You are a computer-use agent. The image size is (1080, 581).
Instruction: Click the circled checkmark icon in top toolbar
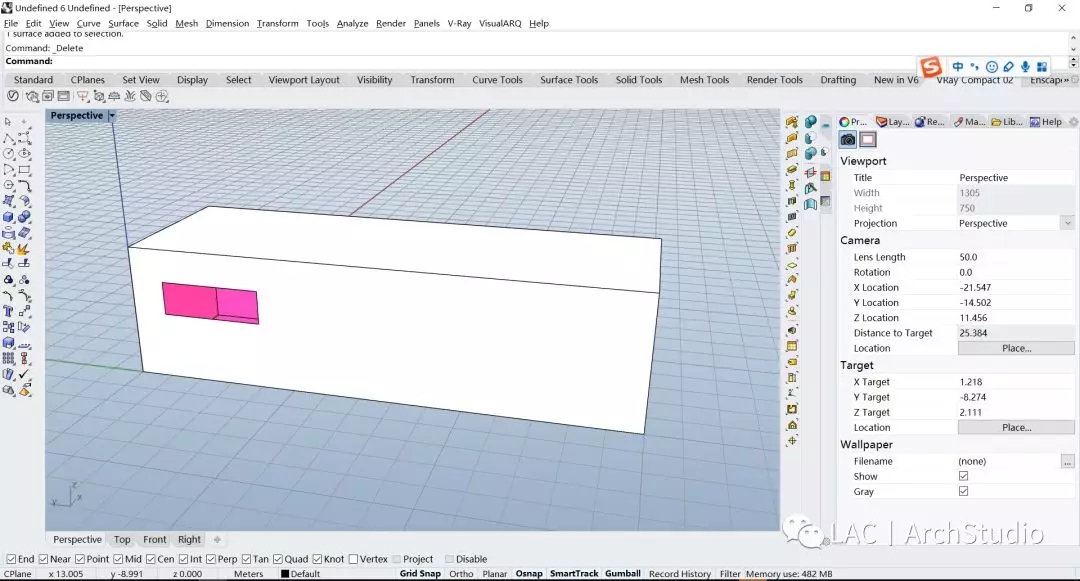coord(12,96)
